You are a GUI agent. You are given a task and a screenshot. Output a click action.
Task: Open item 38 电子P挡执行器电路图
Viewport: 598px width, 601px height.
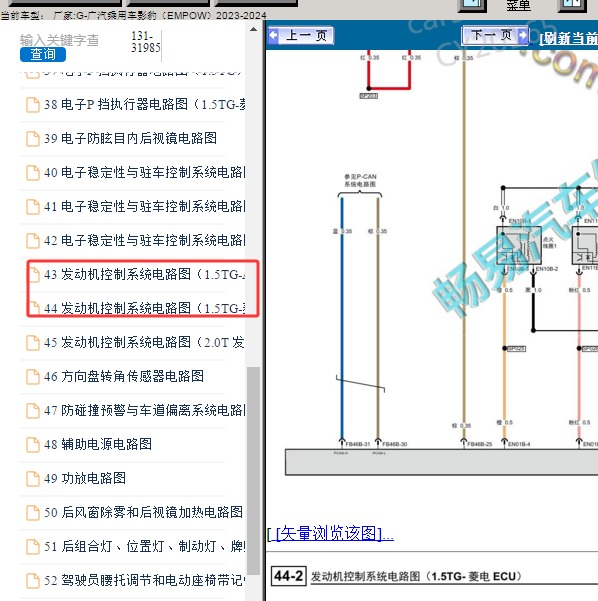click(x=145, y=104)
